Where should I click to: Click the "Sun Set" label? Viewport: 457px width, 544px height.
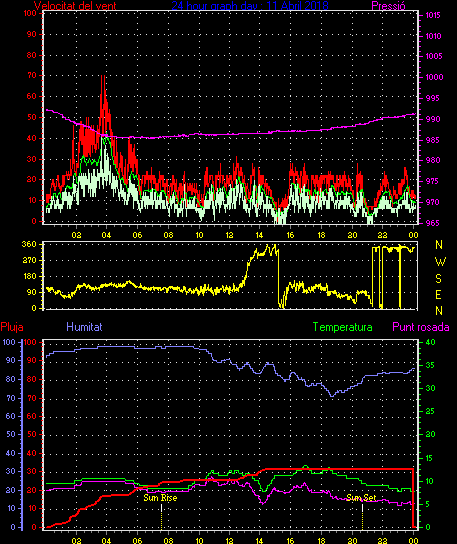[361, 498]
